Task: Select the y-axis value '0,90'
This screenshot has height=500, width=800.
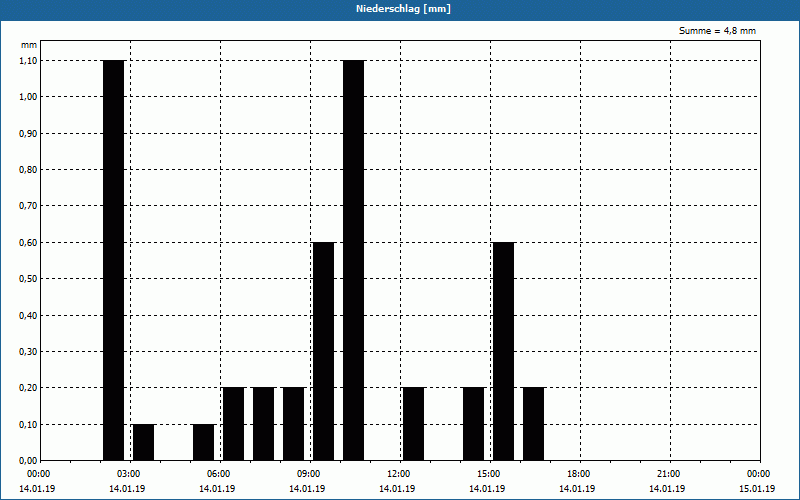Action: (x=29, y=133)
